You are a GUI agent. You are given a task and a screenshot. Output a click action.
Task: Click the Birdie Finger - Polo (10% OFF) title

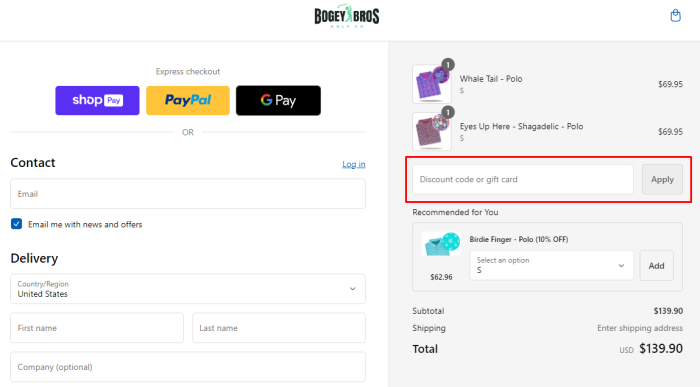(x=519, y=239)
